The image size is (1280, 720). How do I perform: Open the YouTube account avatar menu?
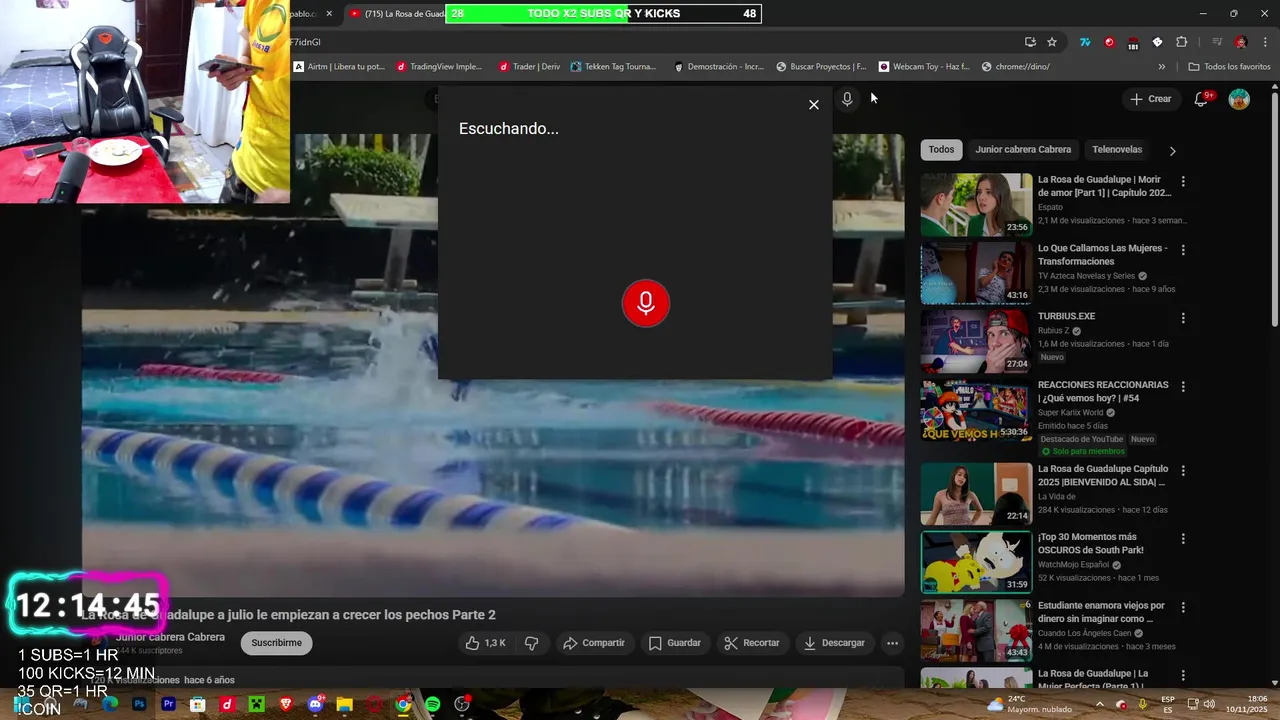pos(1239,99)
